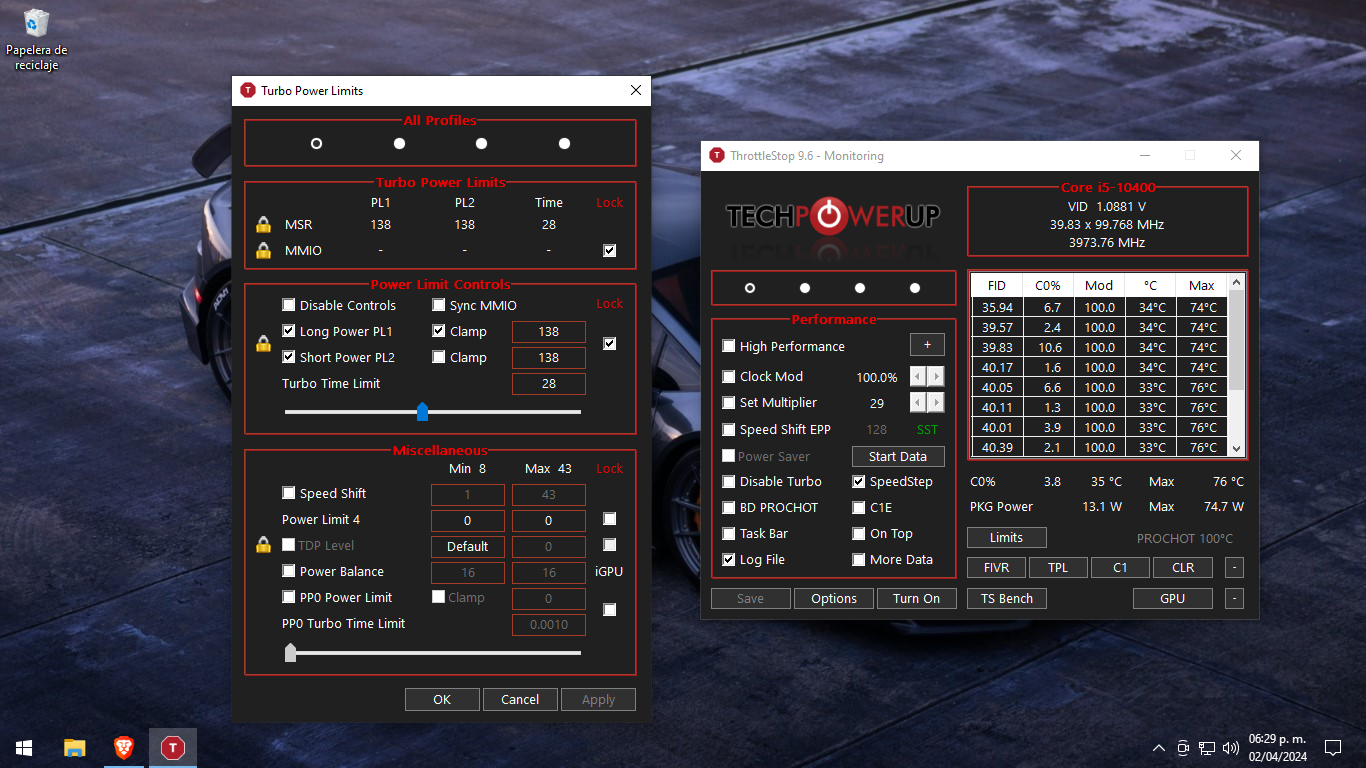
Task: Open the TPL window button
Action: point(1058,568)
